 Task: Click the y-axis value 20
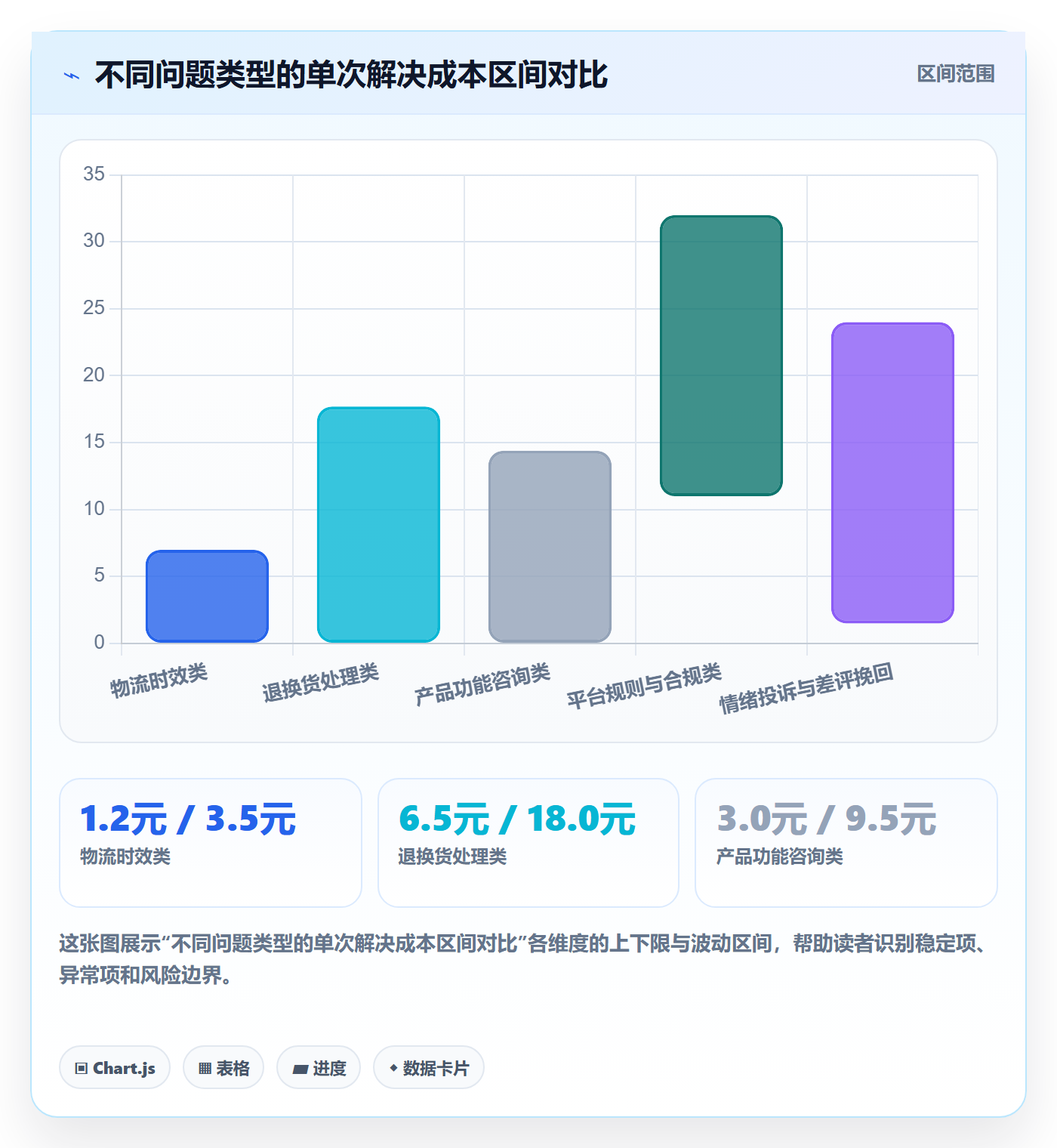click(x=94, y=375)
